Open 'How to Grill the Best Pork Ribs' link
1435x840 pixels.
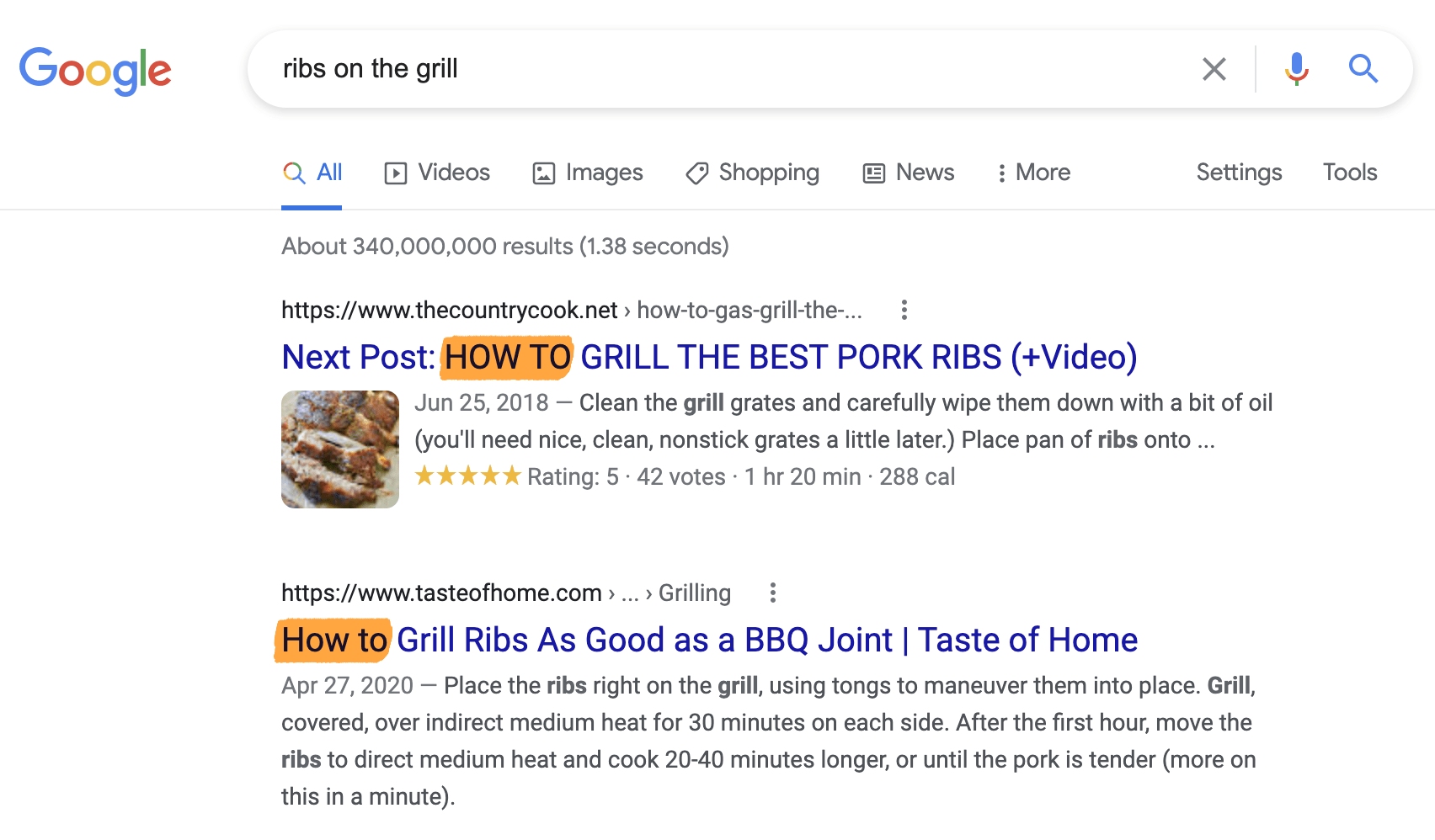pyautogui.click(x=709, y=358)
